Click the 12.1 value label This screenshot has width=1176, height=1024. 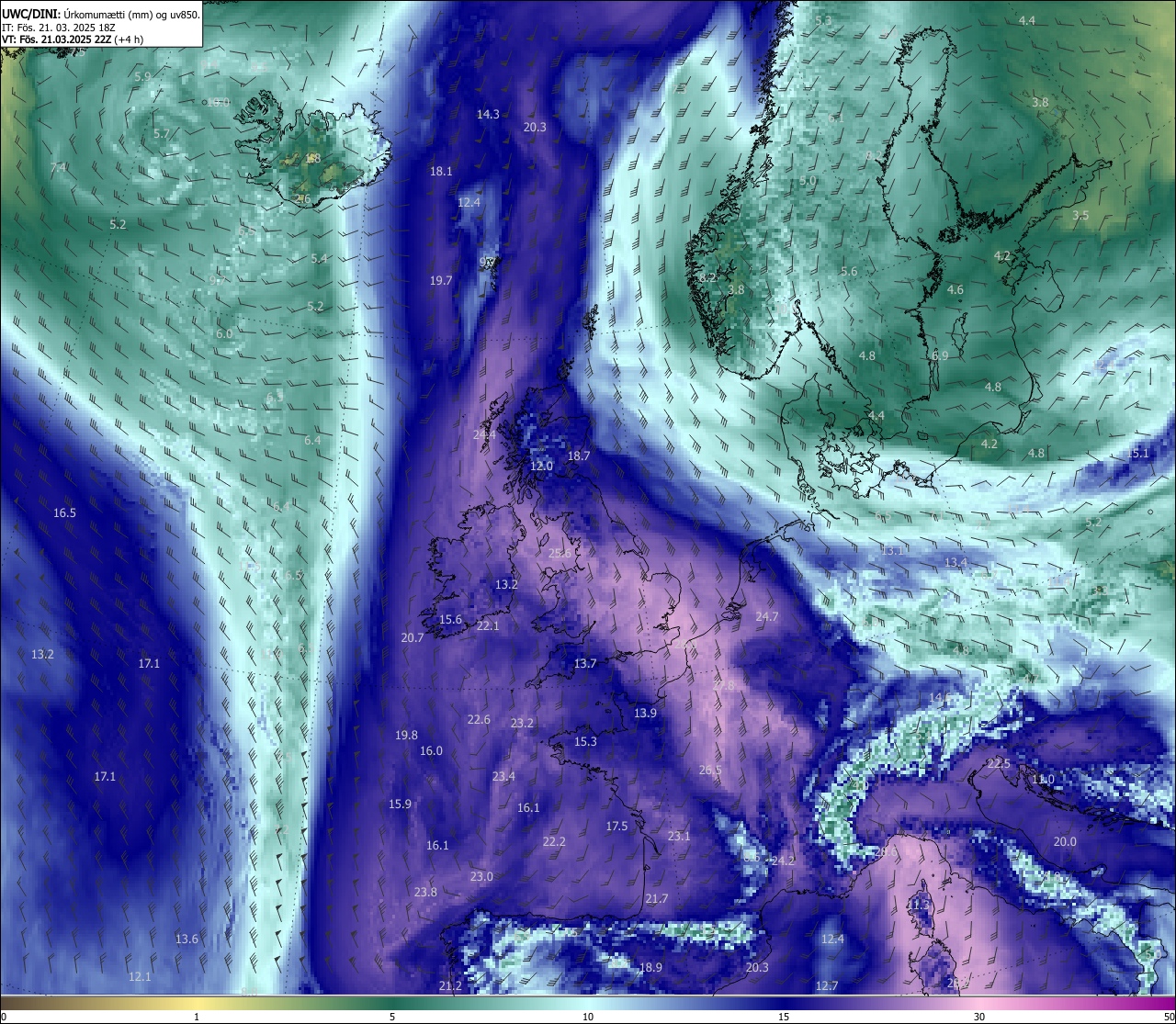(140, 977)
